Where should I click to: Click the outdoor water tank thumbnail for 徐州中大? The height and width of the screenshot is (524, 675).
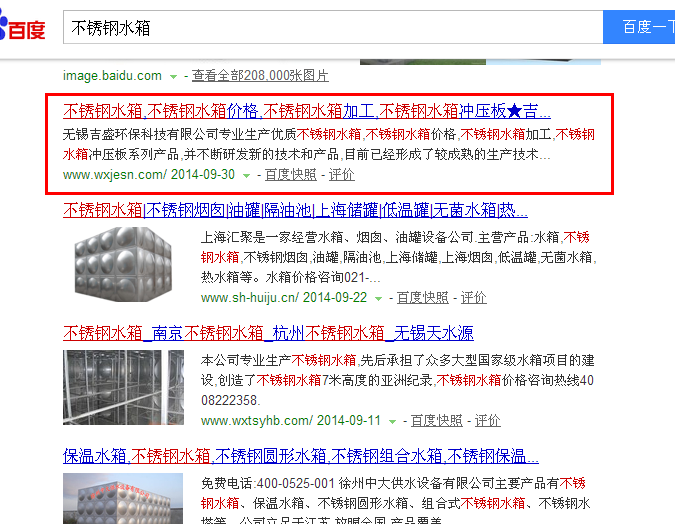click(123, 499)
